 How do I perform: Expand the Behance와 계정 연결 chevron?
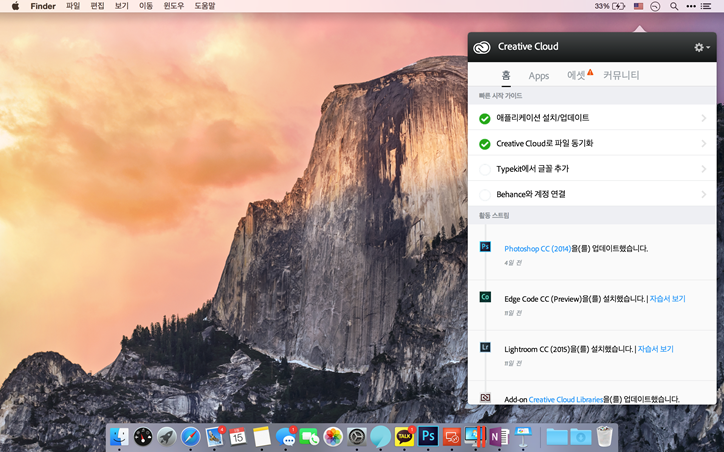(x=704, y=194)
